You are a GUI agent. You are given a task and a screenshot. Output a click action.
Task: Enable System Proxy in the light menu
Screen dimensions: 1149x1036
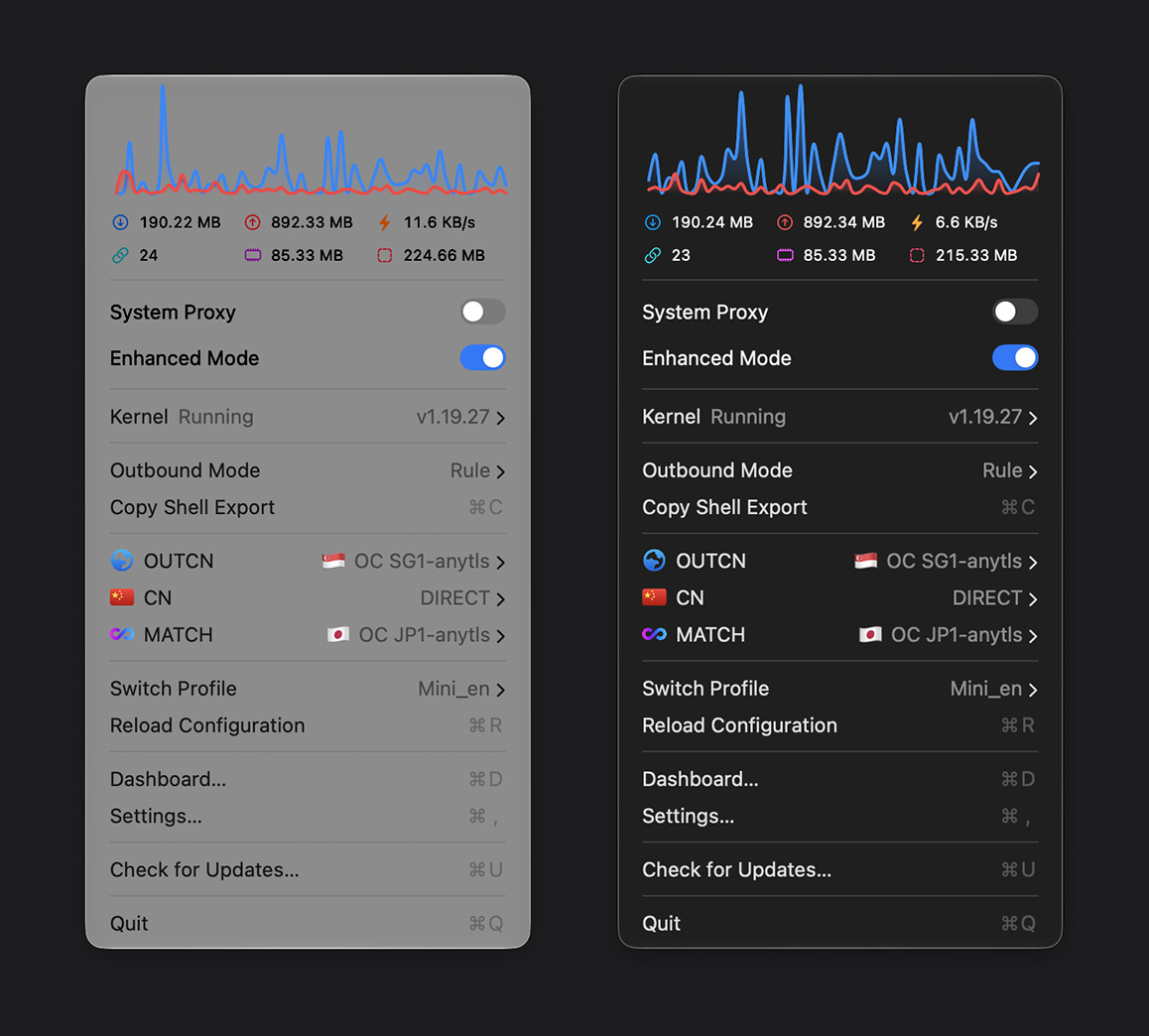483,312
